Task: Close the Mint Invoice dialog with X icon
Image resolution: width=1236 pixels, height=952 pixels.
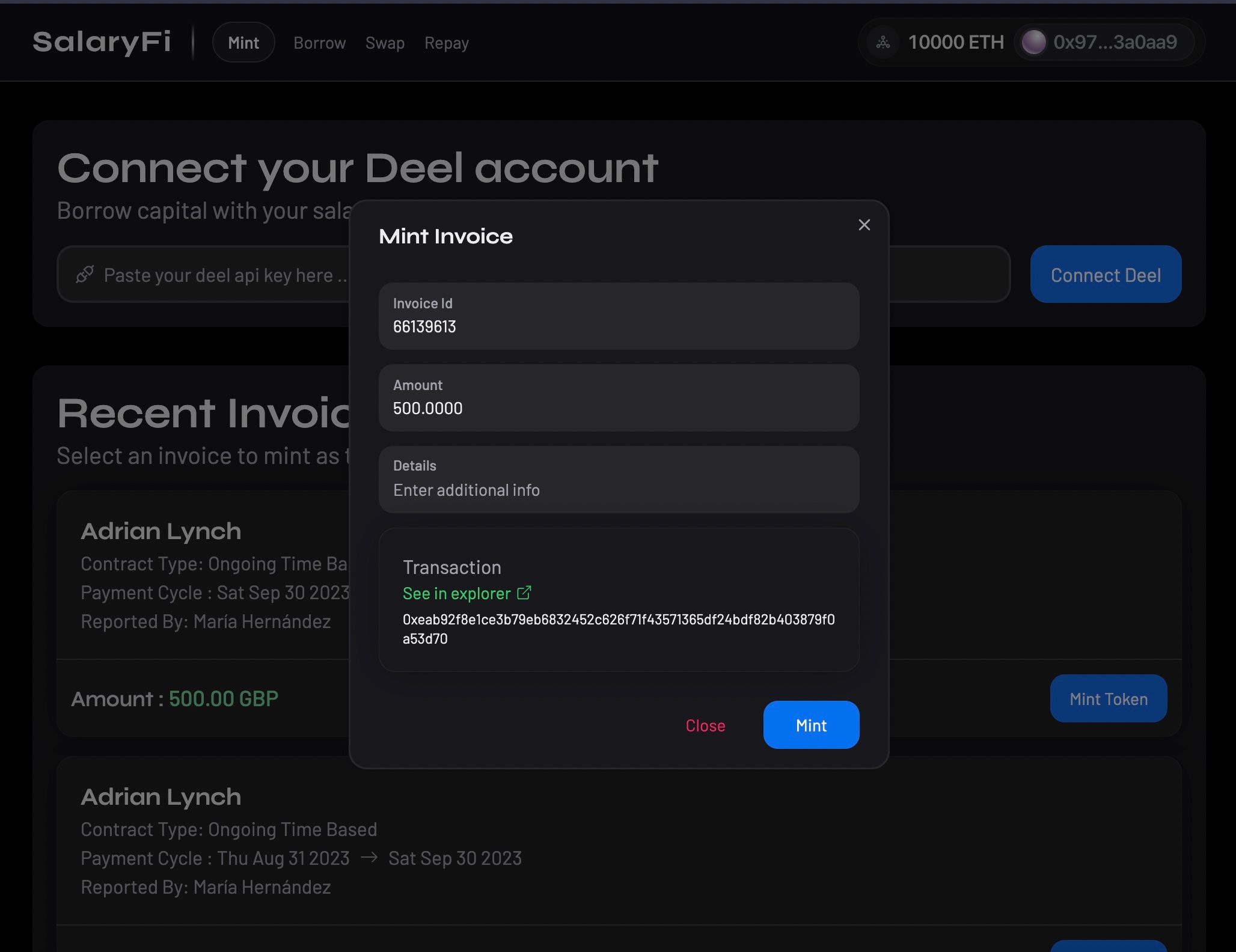Action: tap(864, 225)
